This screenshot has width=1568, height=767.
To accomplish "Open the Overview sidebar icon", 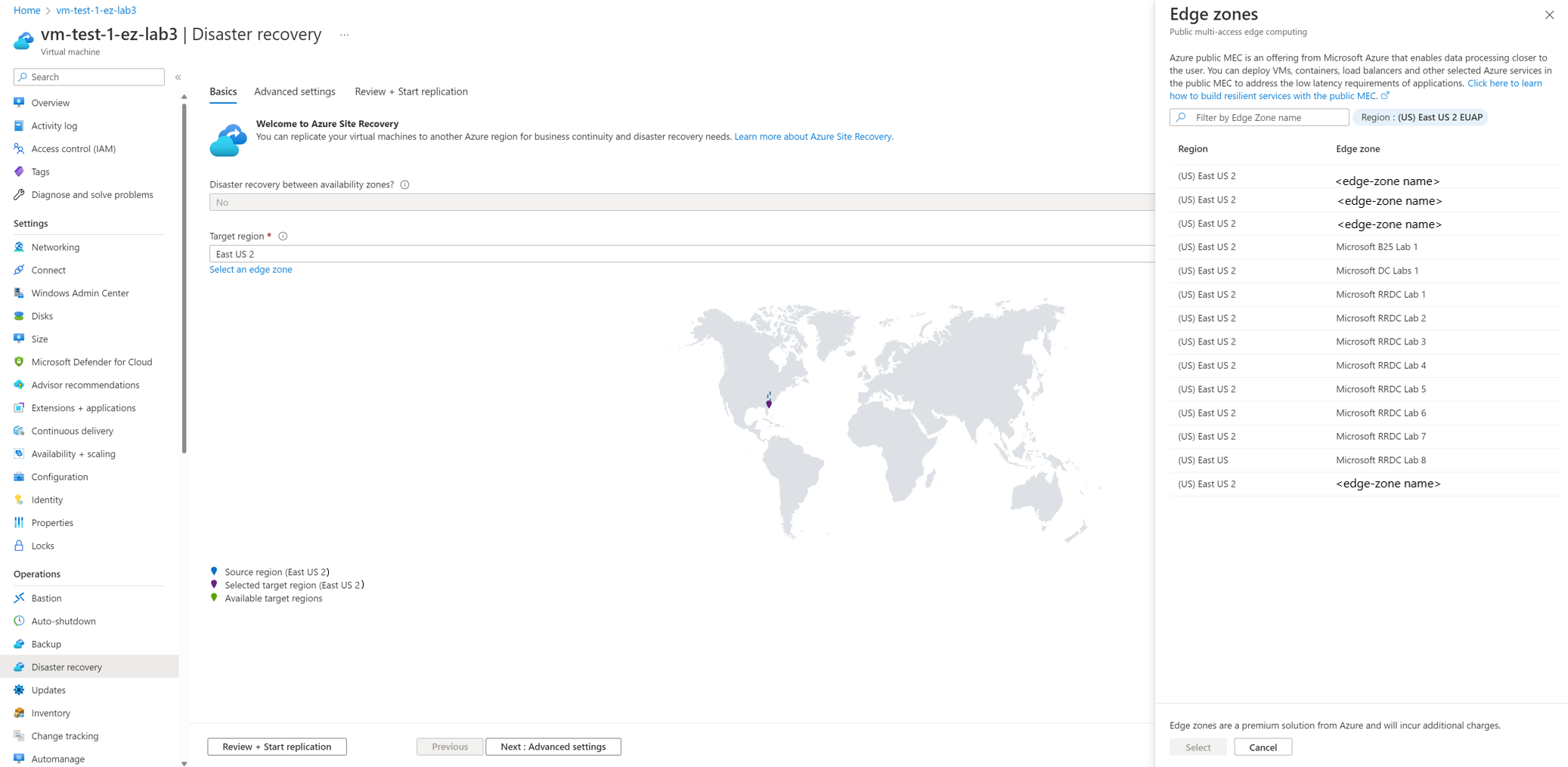I will pos(19,103).
